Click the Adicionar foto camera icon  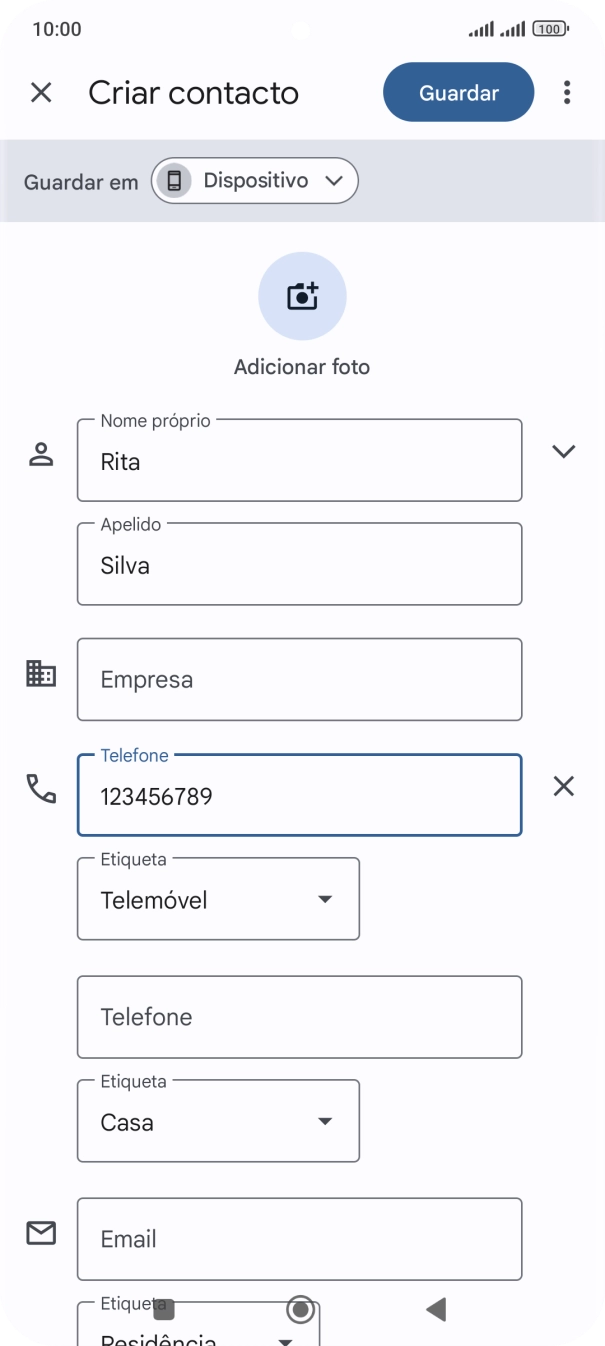coord(302,296)
